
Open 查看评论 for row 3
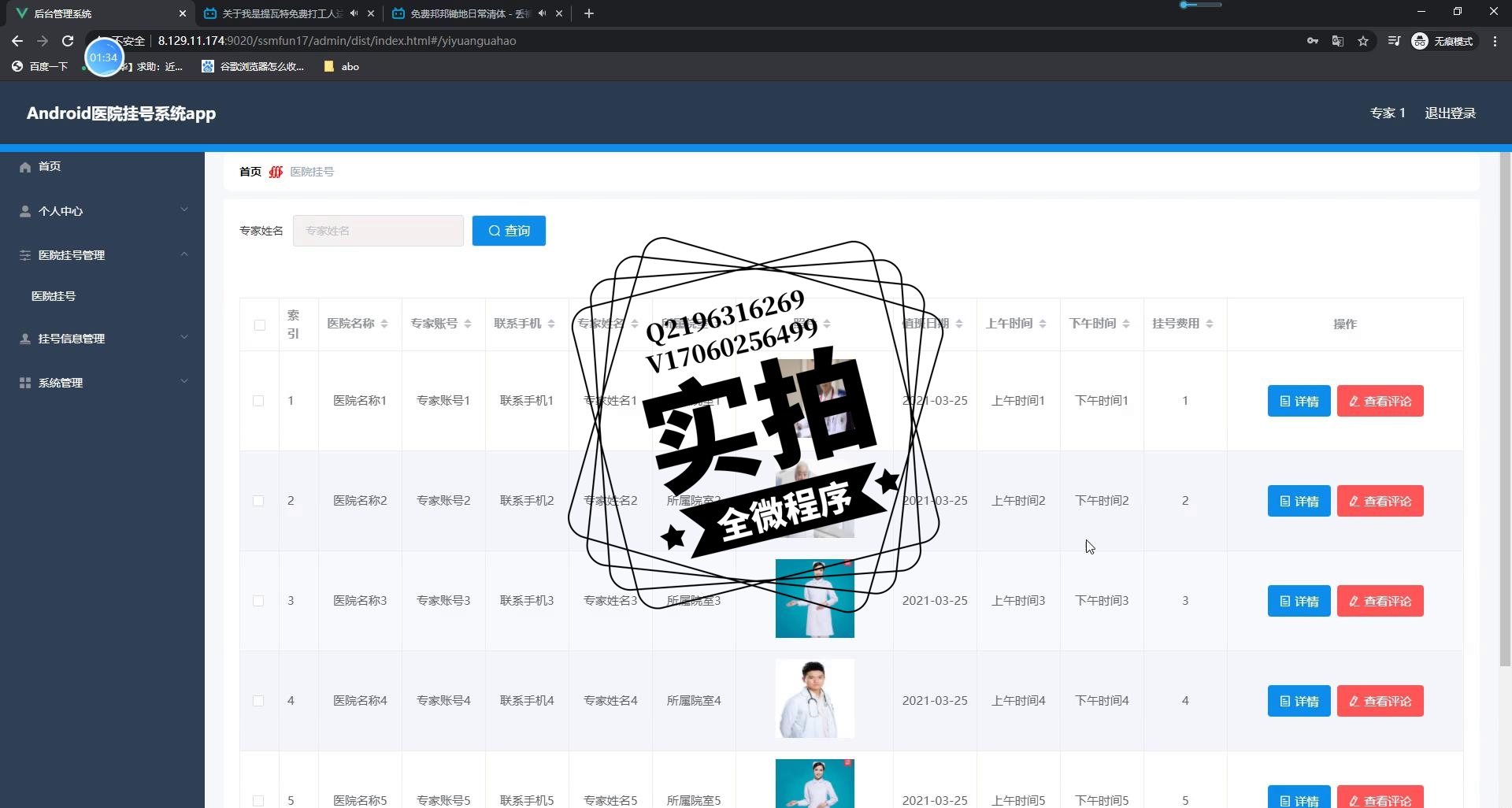pyautogui.click(x=1380, y=601)
